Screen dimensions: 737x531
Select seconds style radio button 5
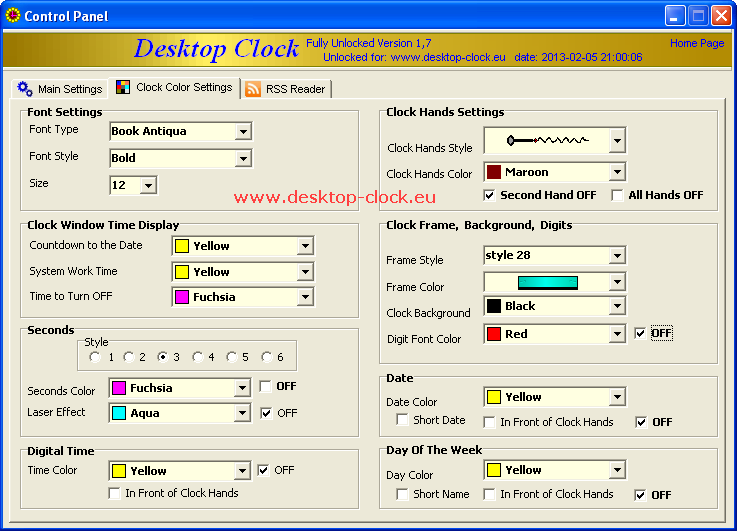(232, 357)
